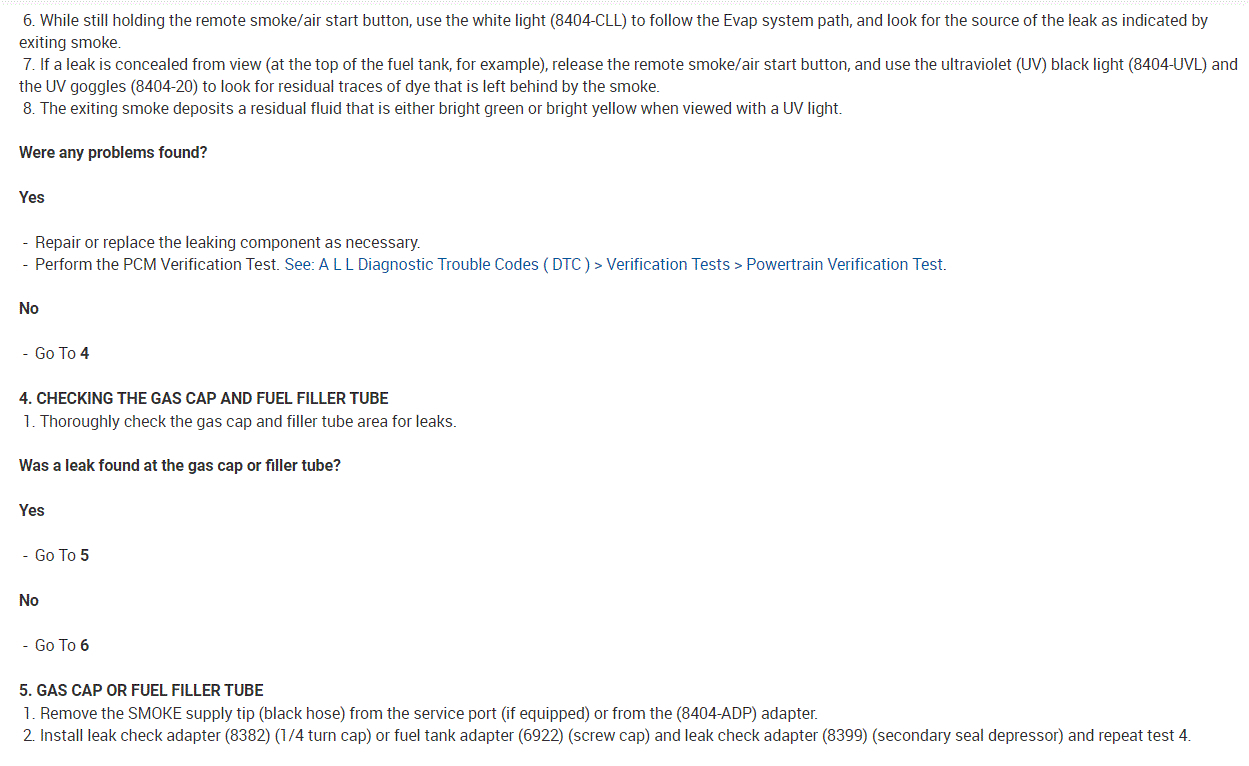1249x766 pixels.
Task: Open the Powertrain Verification Test link
Action: pyautogui.click(x=845, y=265)
